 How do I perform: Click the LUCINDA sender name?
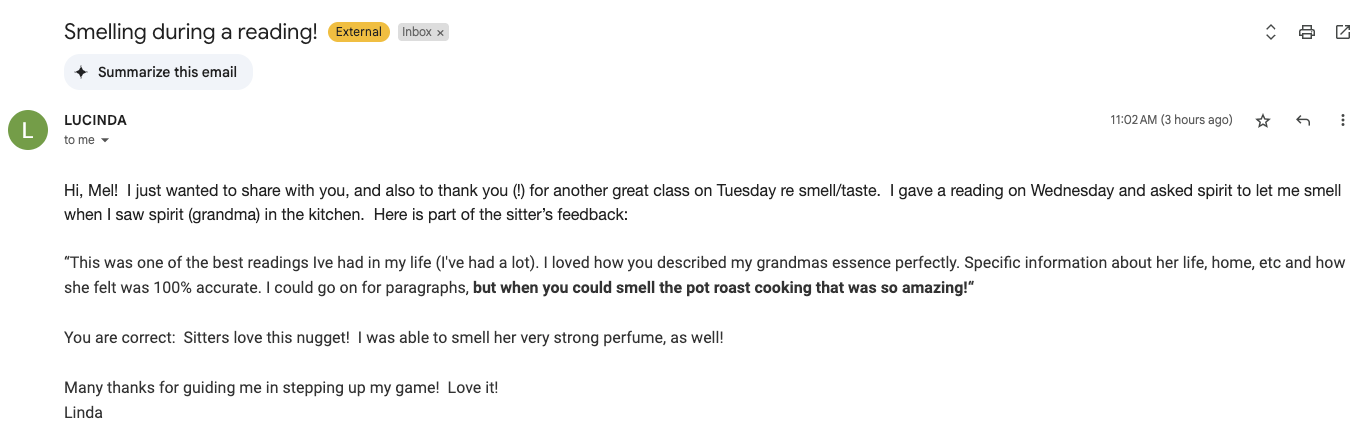pos(95,120)
